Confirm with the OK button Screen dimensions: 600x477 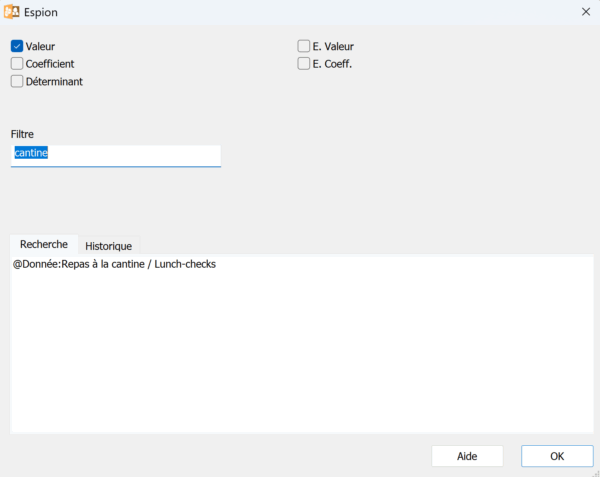coord(556,456)
